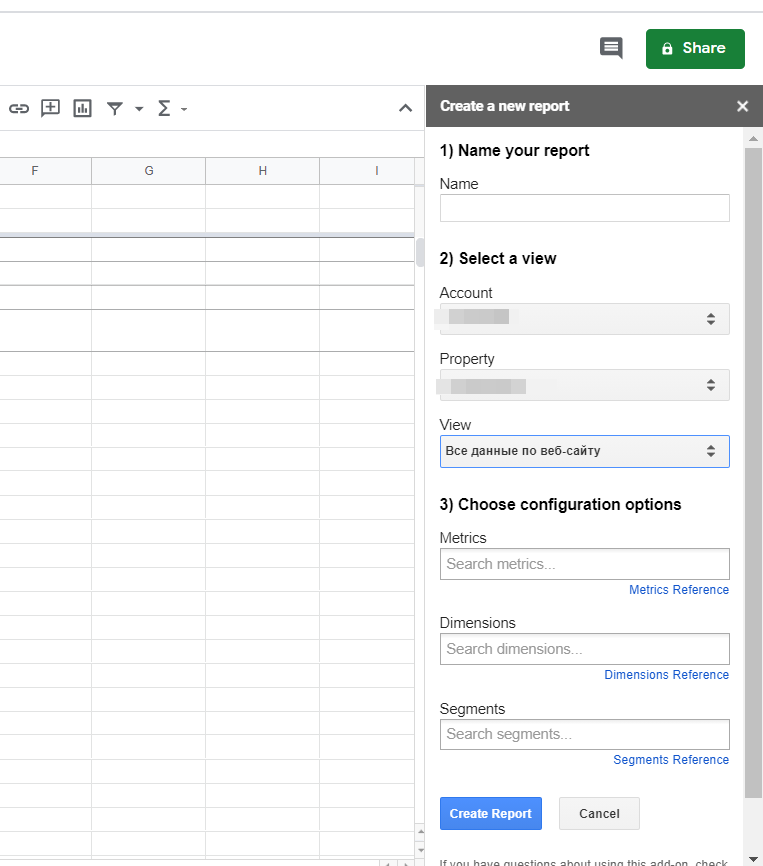
Task: Click the functions sigma icon
Action: tap(164, 108)
